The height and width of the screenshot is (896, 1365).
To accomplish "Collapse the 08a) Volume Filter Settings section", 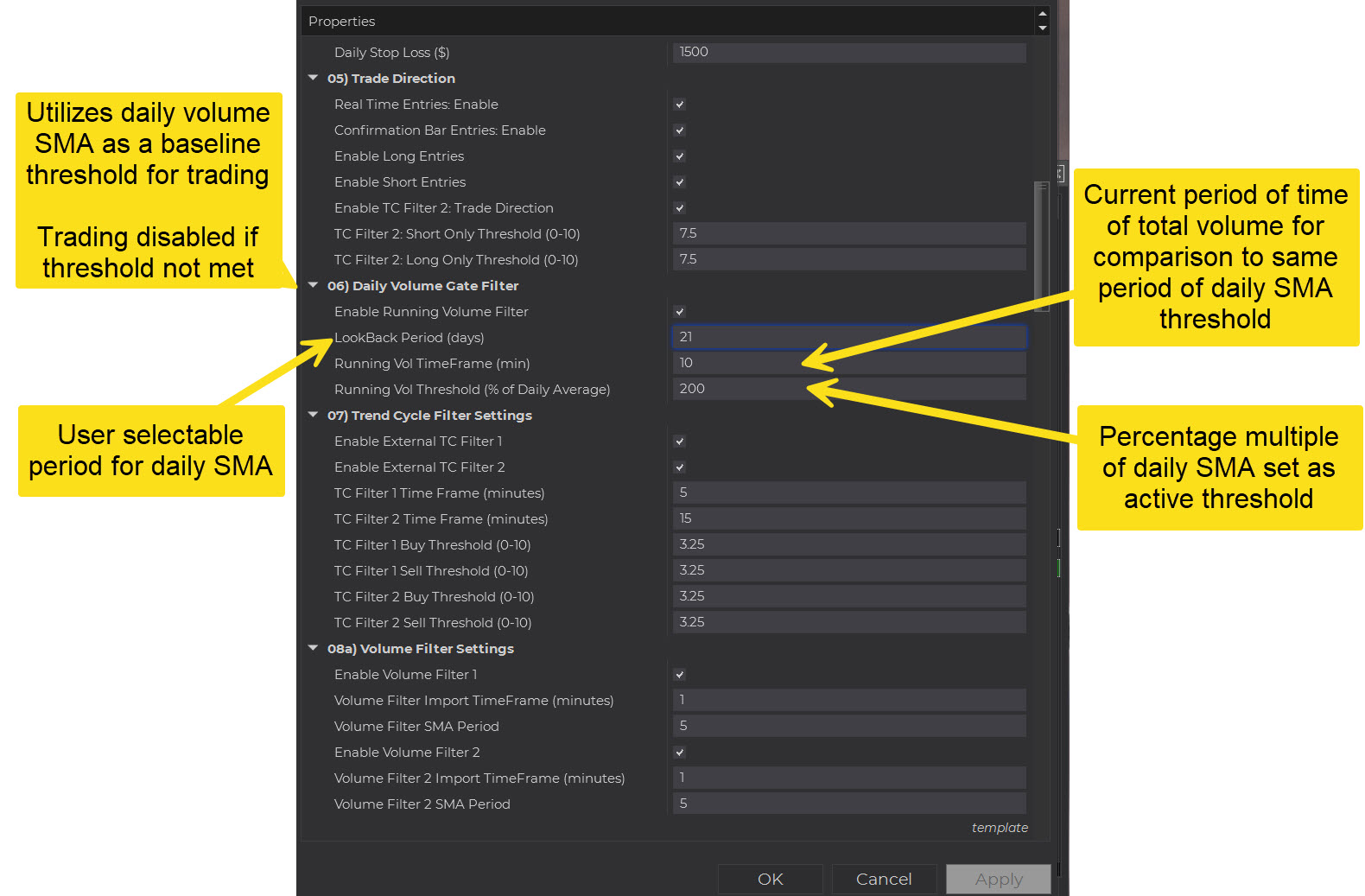I will pyautogui.click(x=313, y=648).
